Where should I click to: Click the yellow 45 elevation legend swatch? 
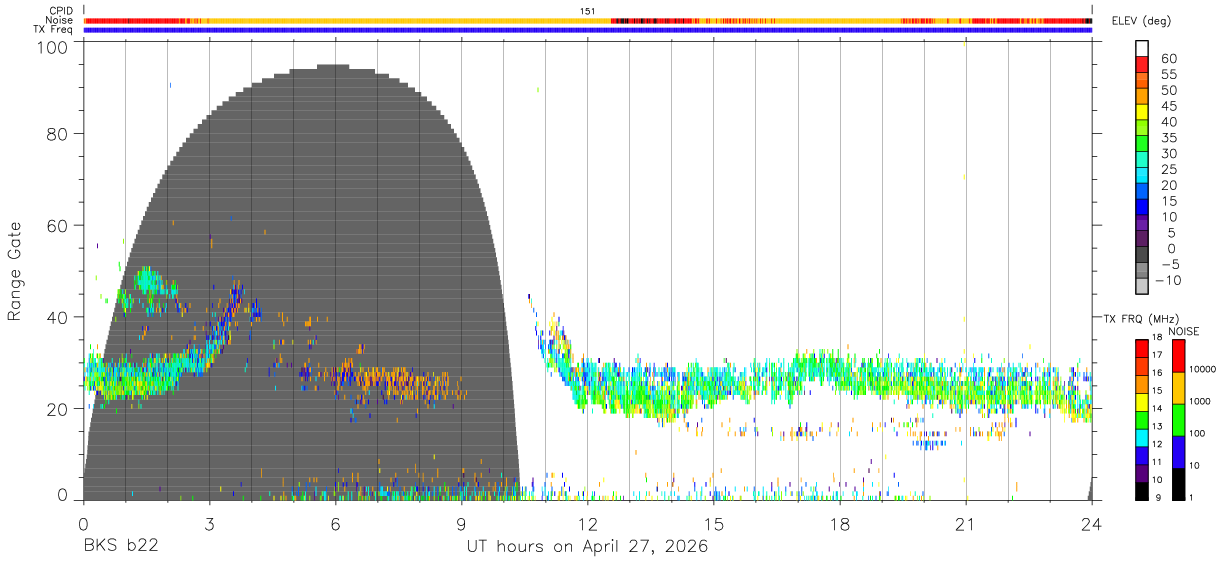click(1142, 112)
